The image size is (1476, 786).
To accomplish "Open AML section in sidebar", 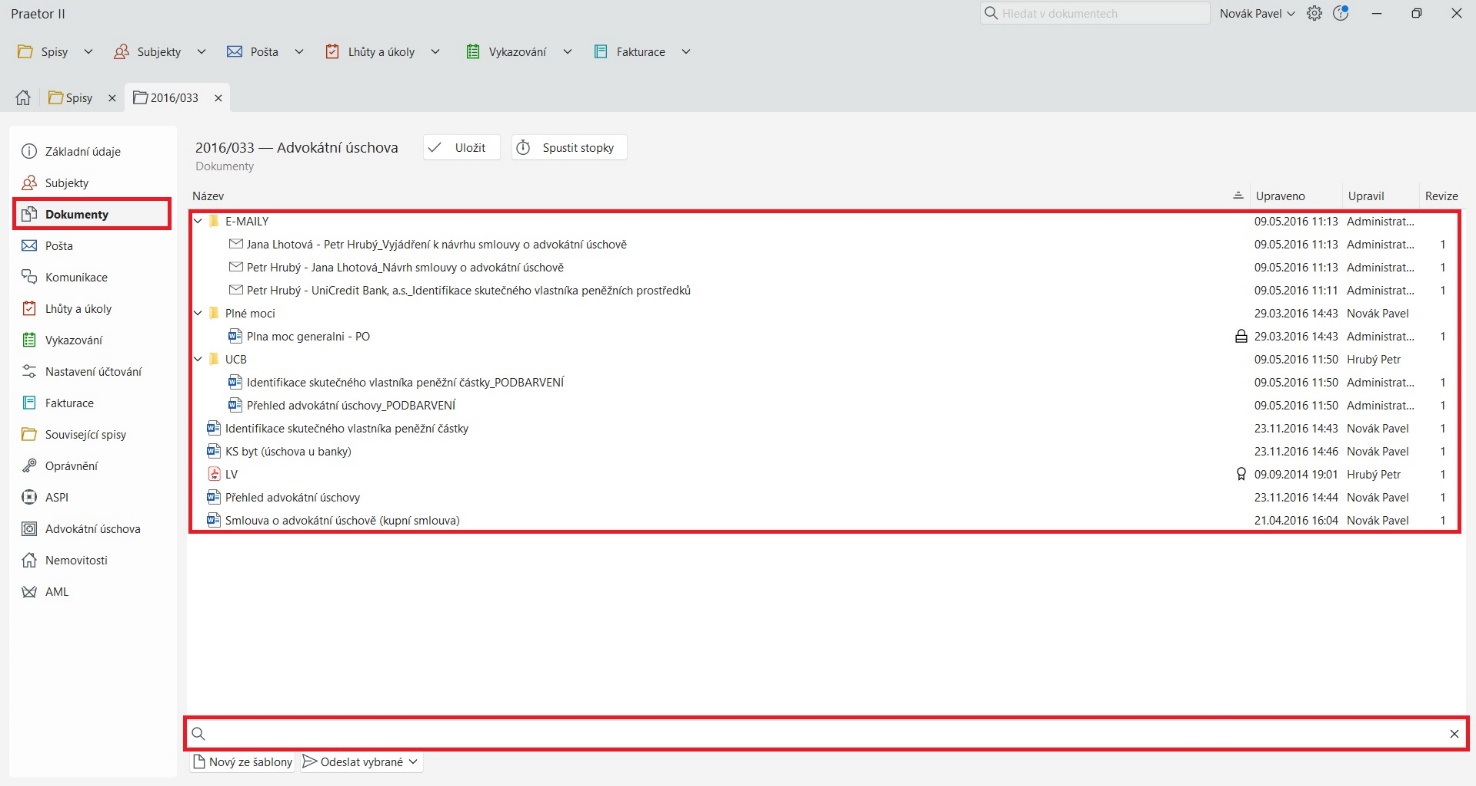I will coord(57,592).
